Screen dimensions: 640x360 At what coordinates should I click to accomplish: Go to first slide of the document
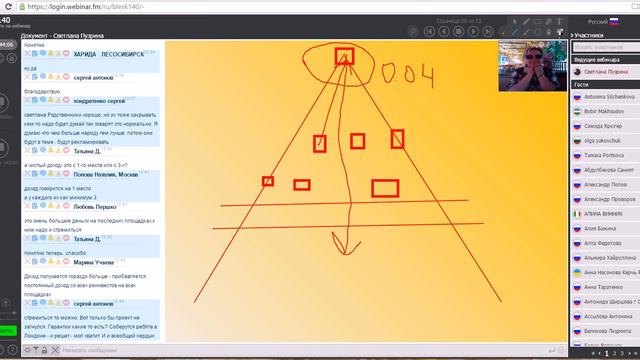click(x=429, y=31)
